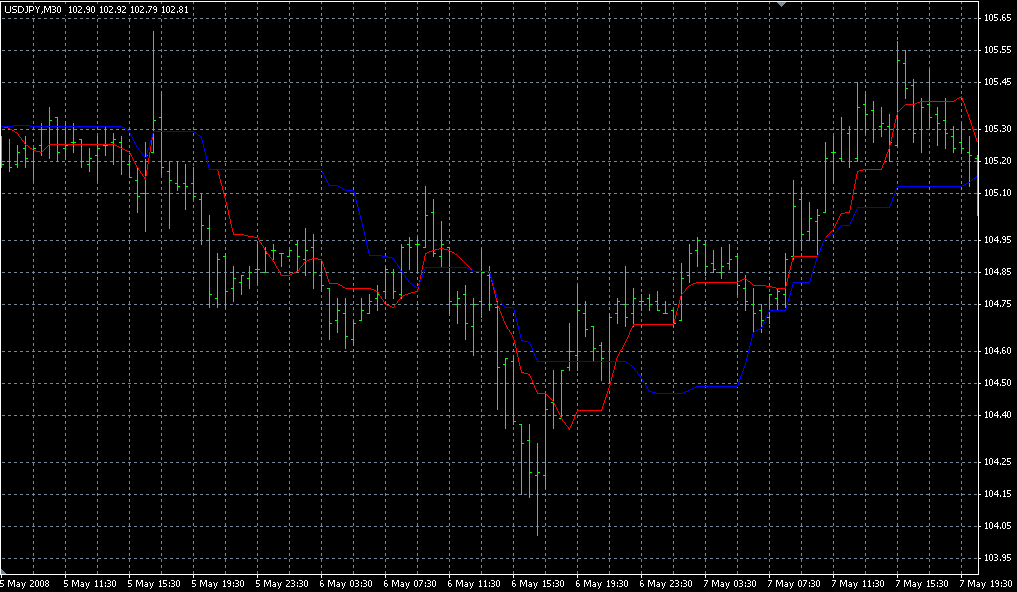
Task: Click the 7 May 19:30 time label
Action: (x=987, y=583)
